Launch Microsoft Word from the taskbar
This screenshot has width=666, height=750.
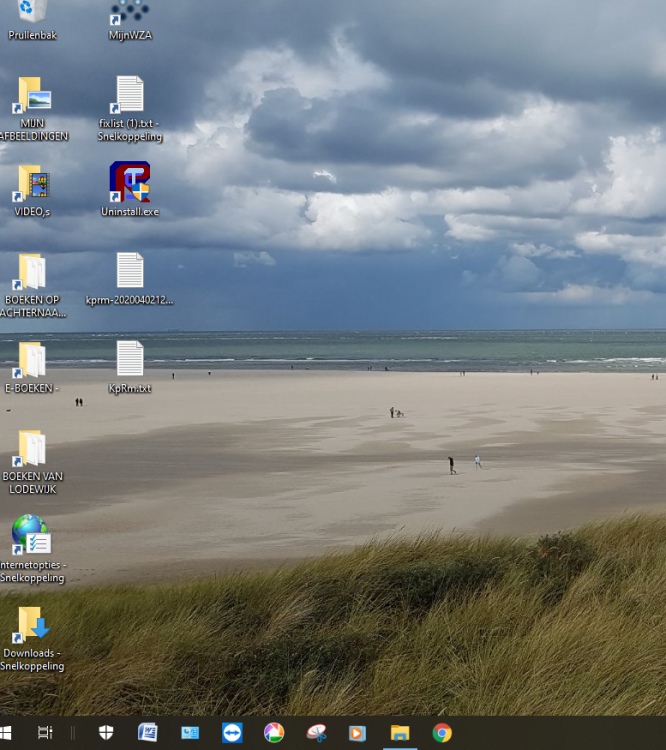click(x=148, y=733)
